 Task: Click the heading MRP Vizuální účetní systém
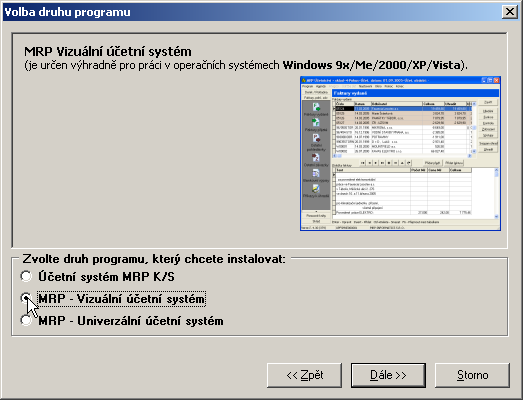(x=108, y=52)
